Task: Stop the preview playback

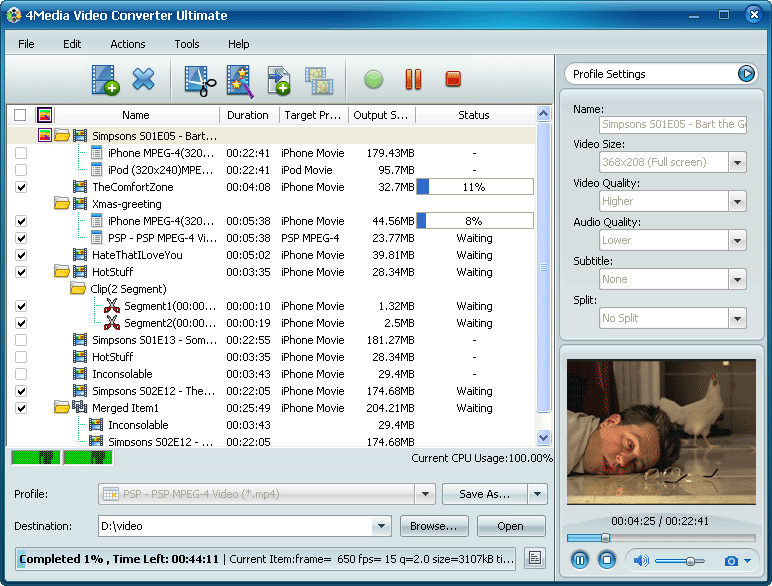Action: 607,560
